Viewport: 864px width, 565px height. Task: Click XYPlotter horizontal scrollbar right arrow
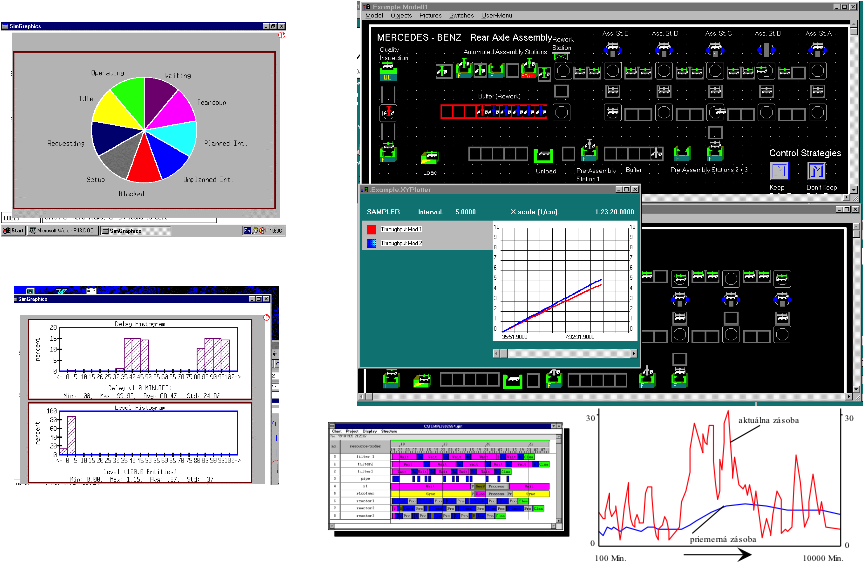coord(634,353)
